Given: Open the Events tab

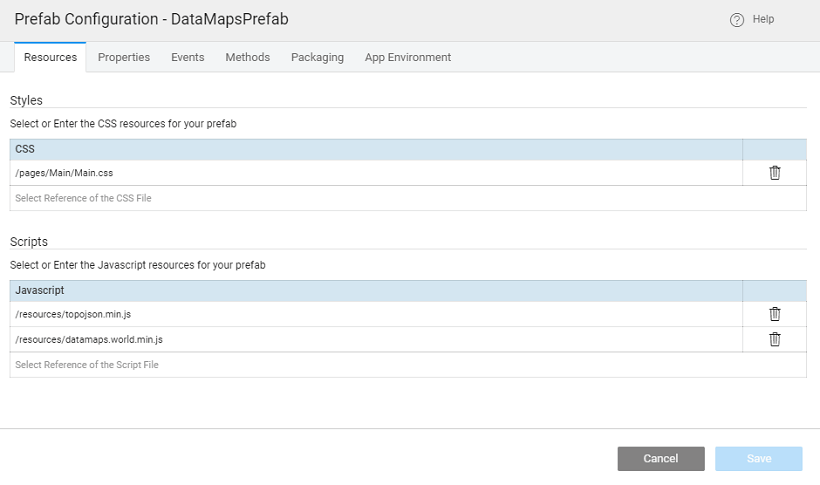Looking at the screenshot, I should [x=187, y=57].
